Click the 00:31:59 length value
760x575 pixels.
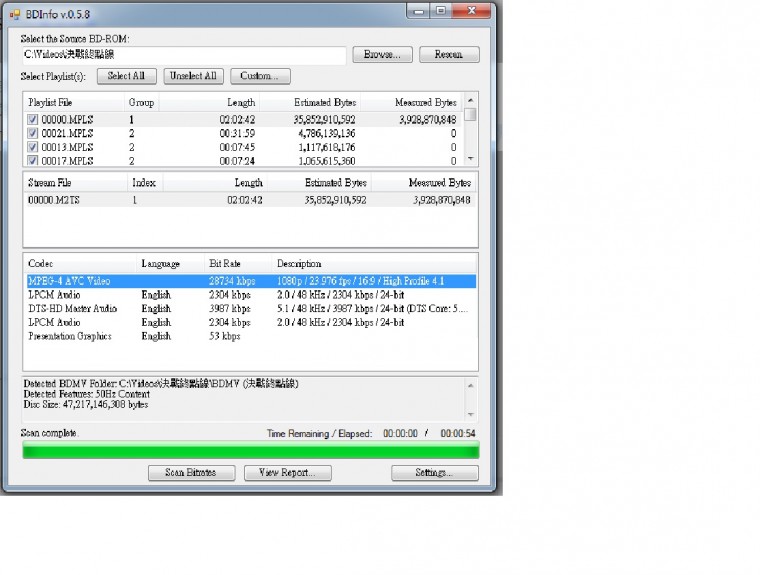coord(237,133)
